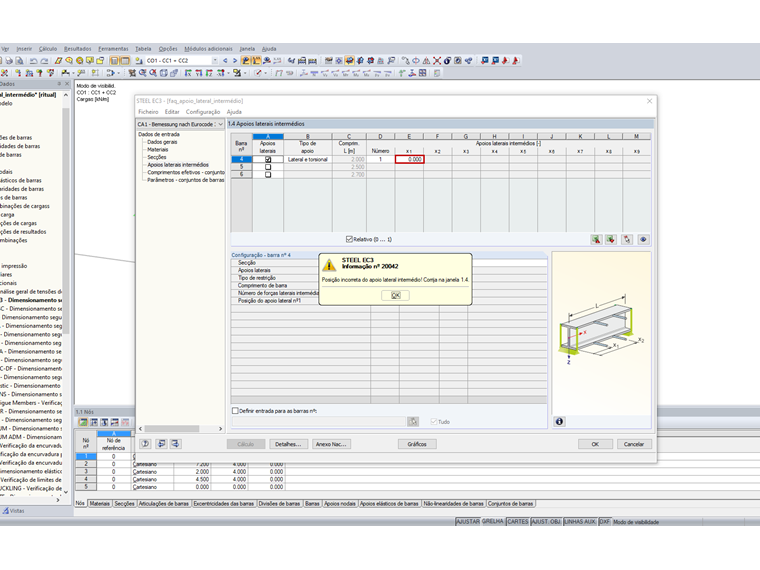Image resolution: width=760 pixels, height=570 pixels.
Task: Toggle GRELHA in the status bar
Action: click(492, 522)
